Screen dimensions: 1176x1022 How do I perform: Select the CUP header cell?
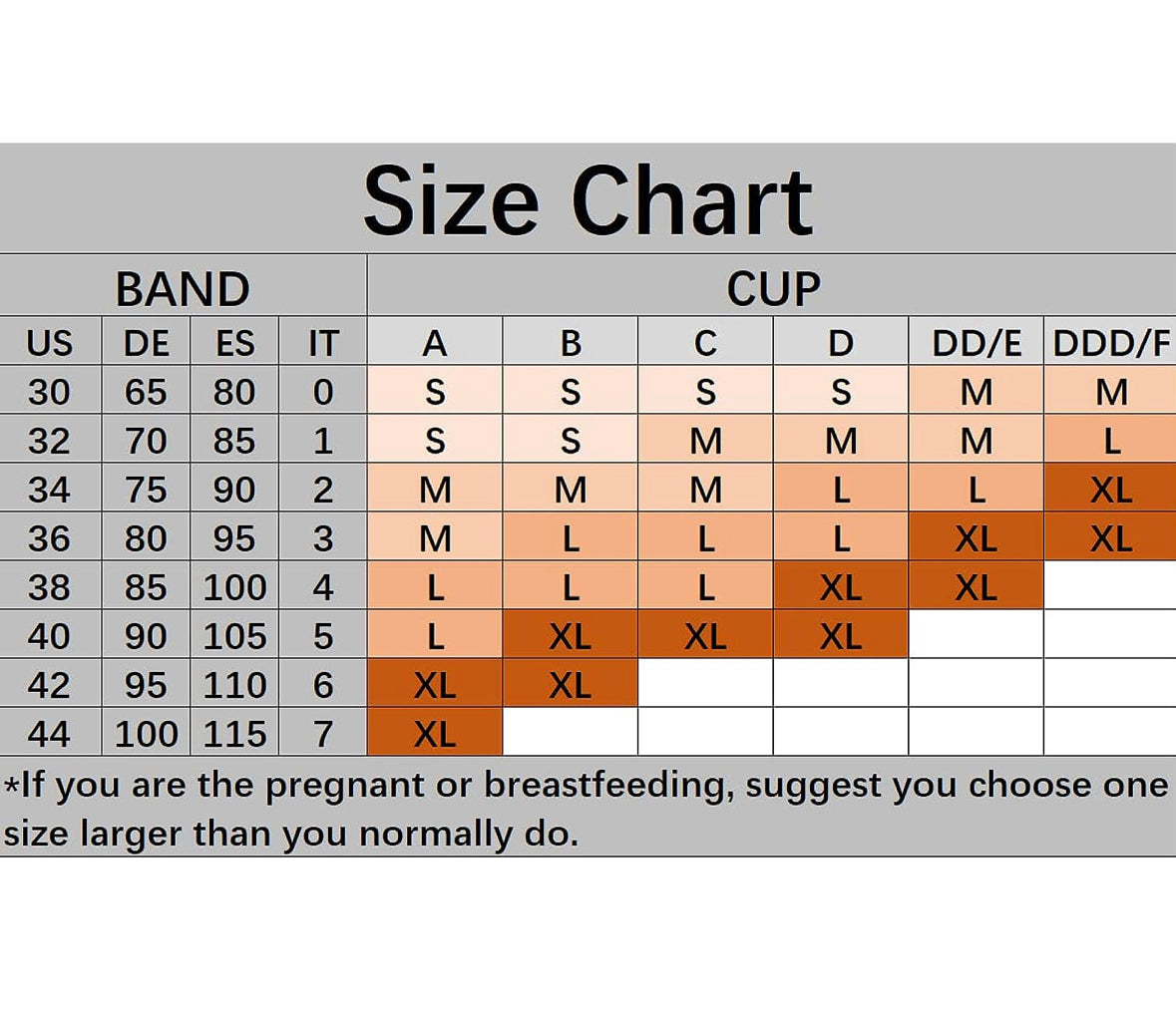coord(773,289)
